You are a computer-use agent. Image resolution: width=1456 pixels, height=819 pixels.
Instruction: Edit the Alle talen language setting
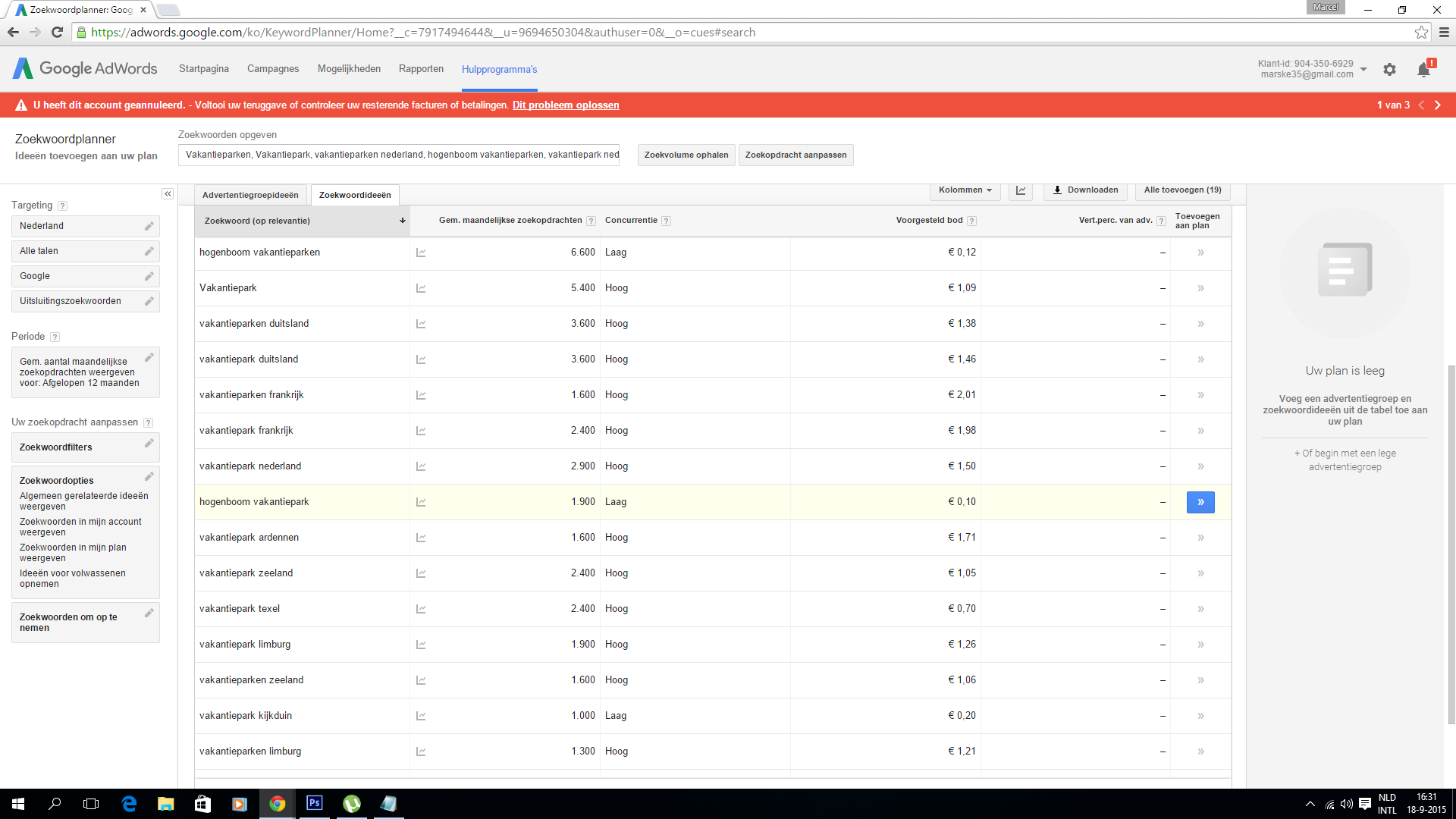tap(149, 251)
